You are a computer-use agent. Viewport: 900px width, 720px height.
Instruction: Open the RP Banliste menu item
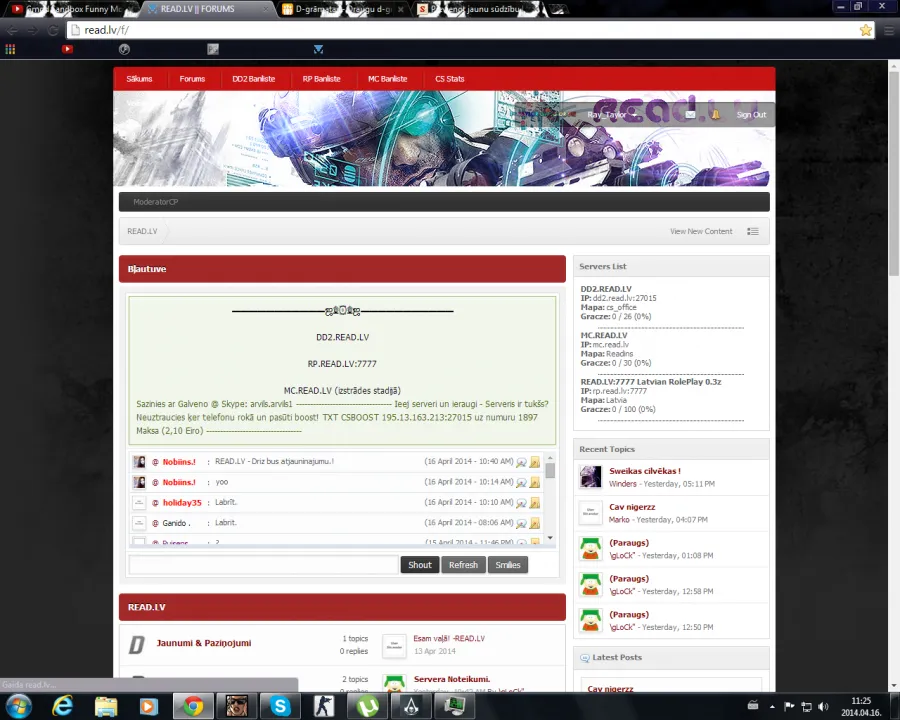321,79
